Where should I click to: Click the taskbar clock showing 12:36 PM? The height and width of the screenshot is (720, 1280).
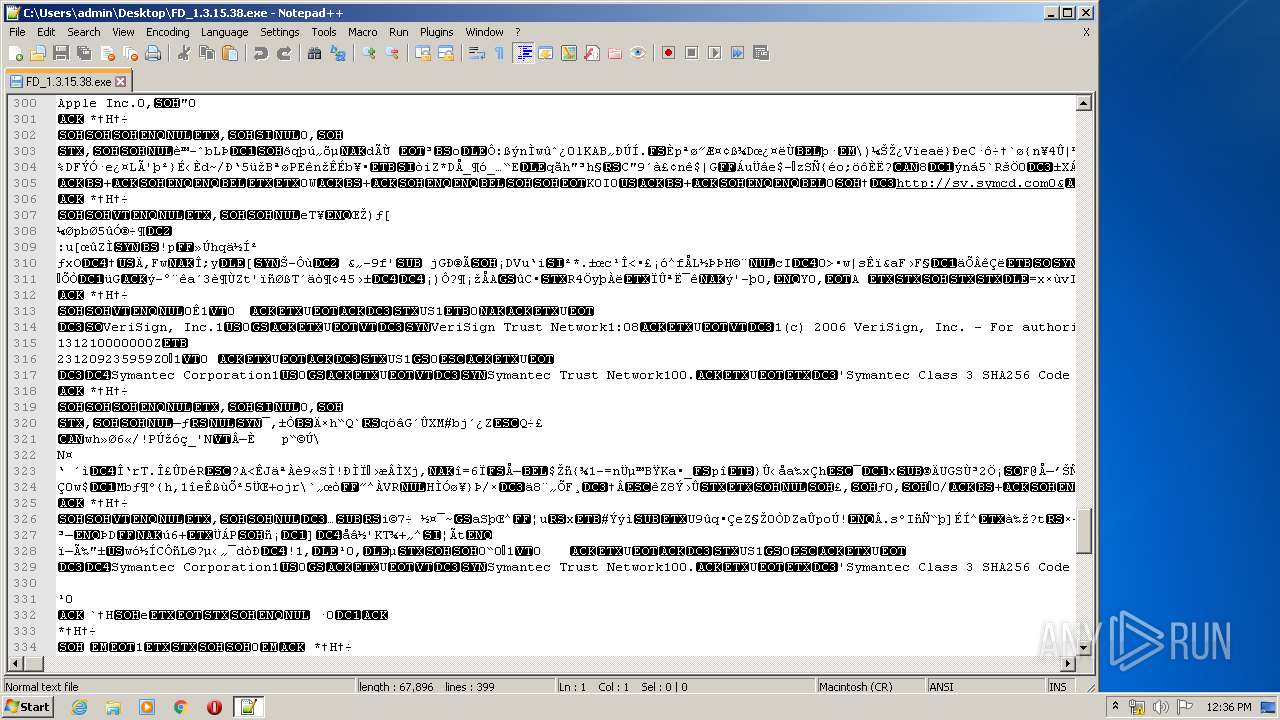click(1229, 707)
